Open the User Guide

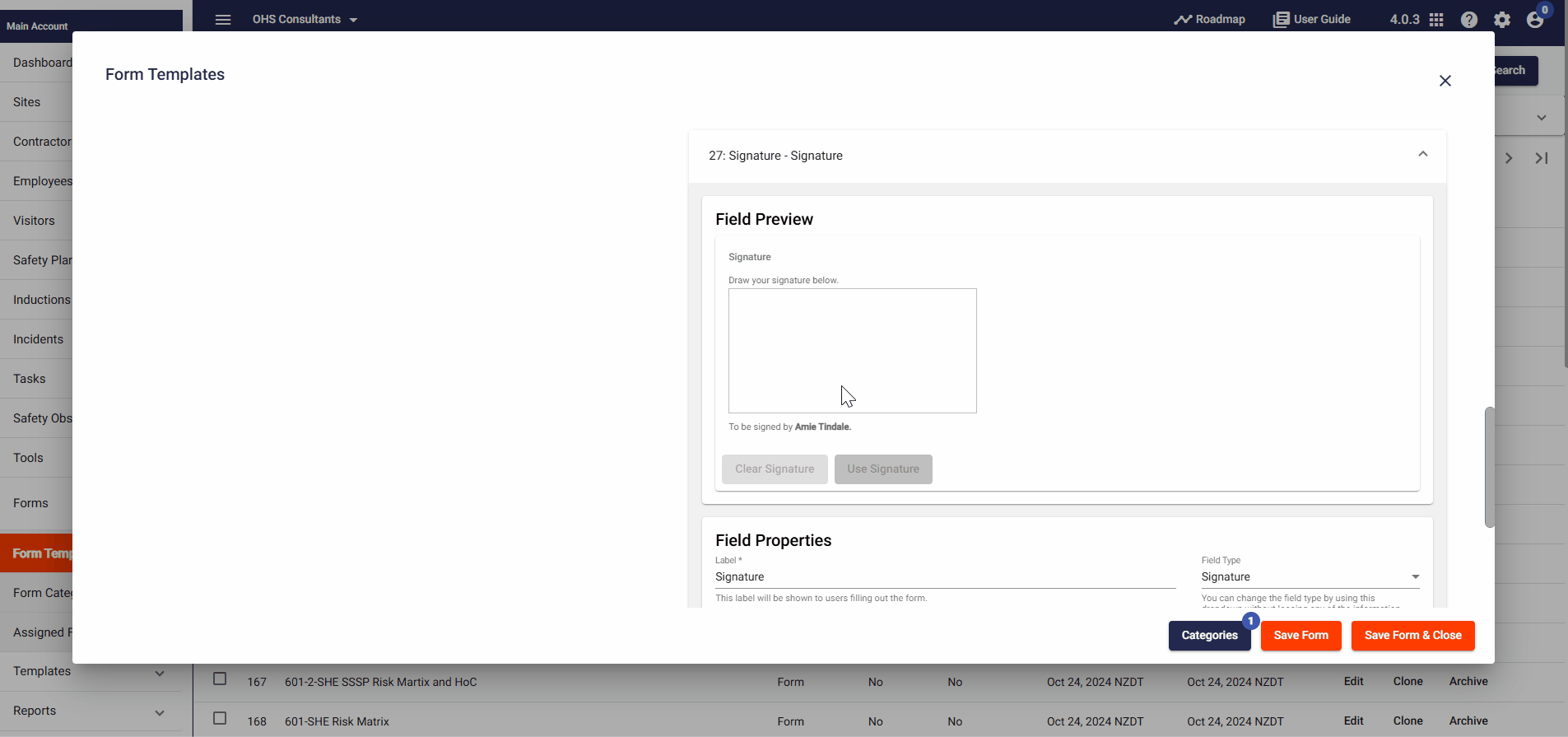[x=1312, y=20]
